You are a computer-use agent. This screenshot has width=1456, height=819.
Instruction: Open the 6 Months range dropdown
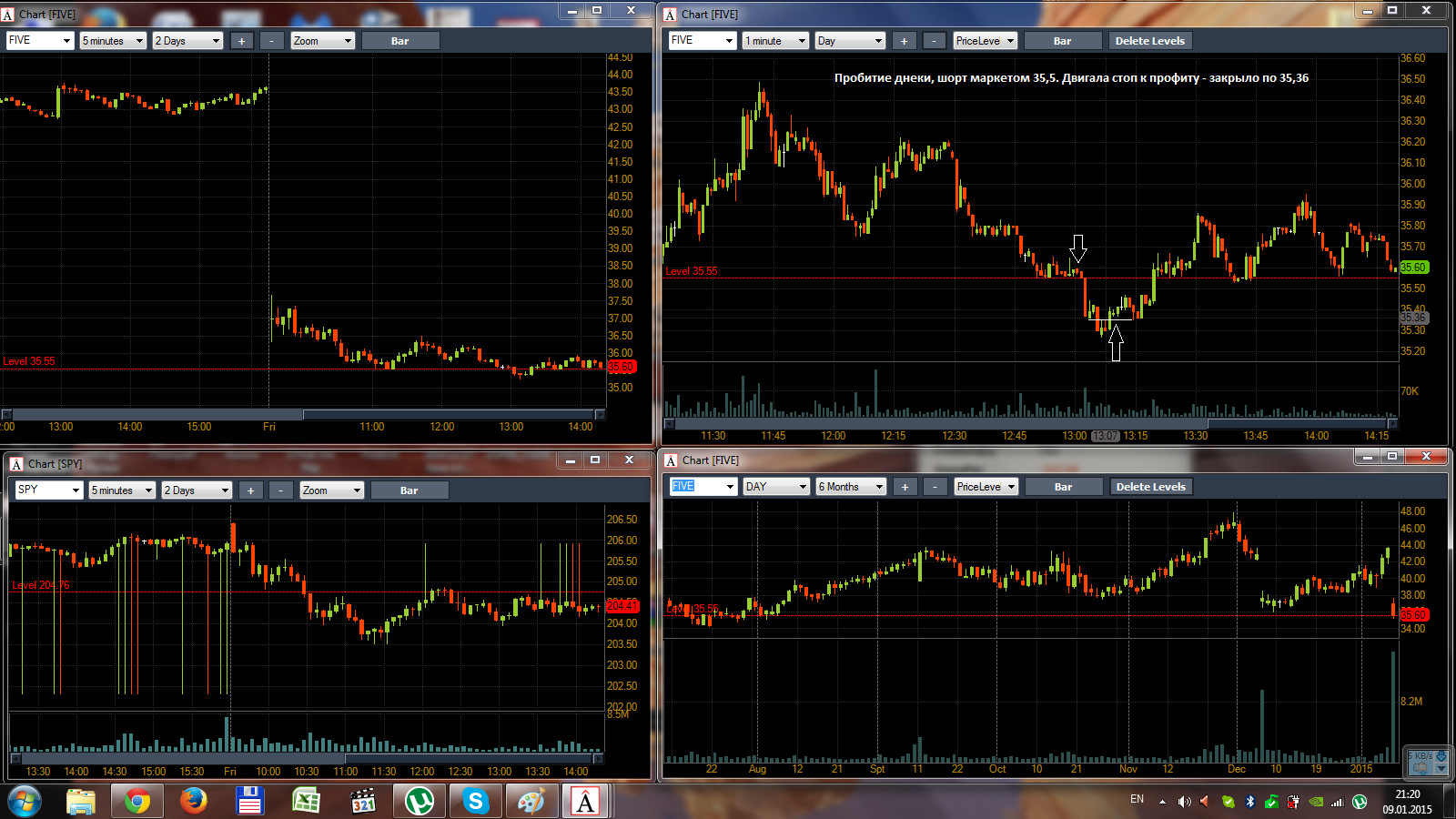[x=851, y=487]
